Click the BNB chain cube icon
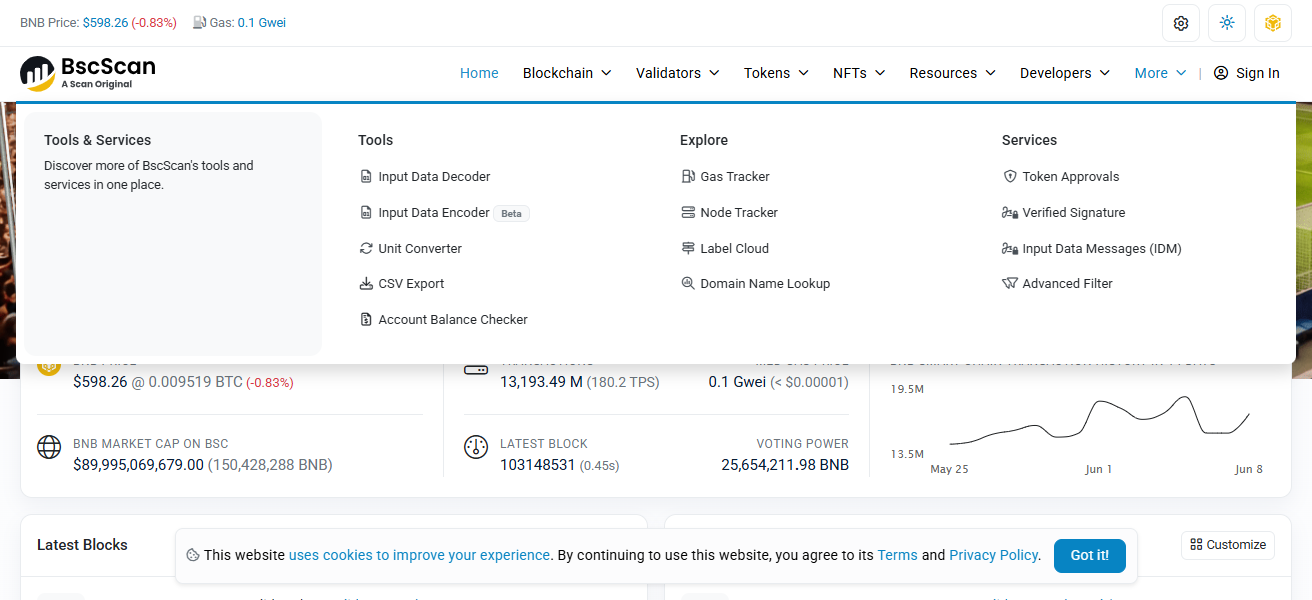The image size is (1312, 600). pyautogui.click(x=1273, y=23)
